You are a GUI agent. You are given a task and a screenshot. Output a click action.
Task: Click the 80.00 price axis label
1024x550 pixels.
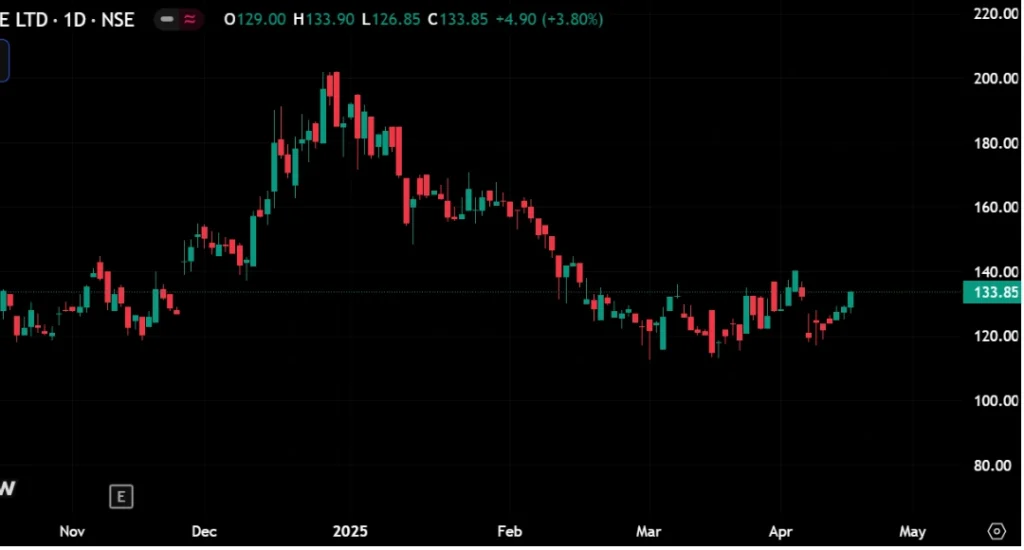point(992,465)
